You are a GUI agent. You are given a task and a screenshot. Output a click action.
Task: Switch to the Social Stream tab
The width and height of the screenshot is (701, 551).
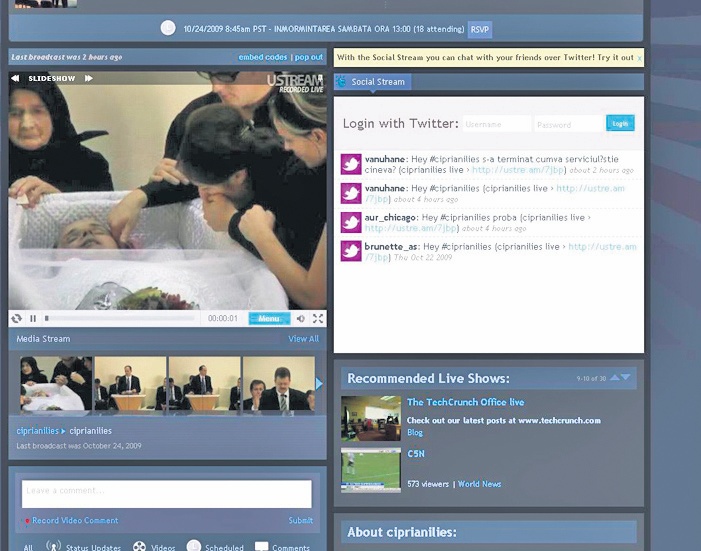click(377, 82)
